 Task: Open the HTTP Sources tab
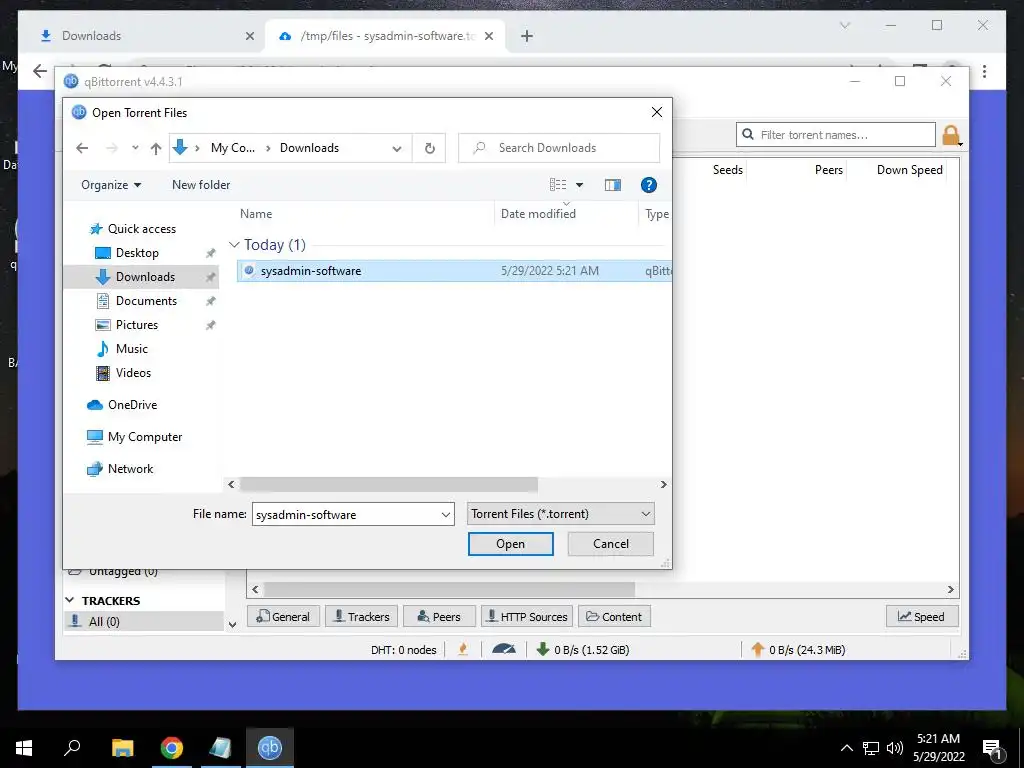pos(527,616)
